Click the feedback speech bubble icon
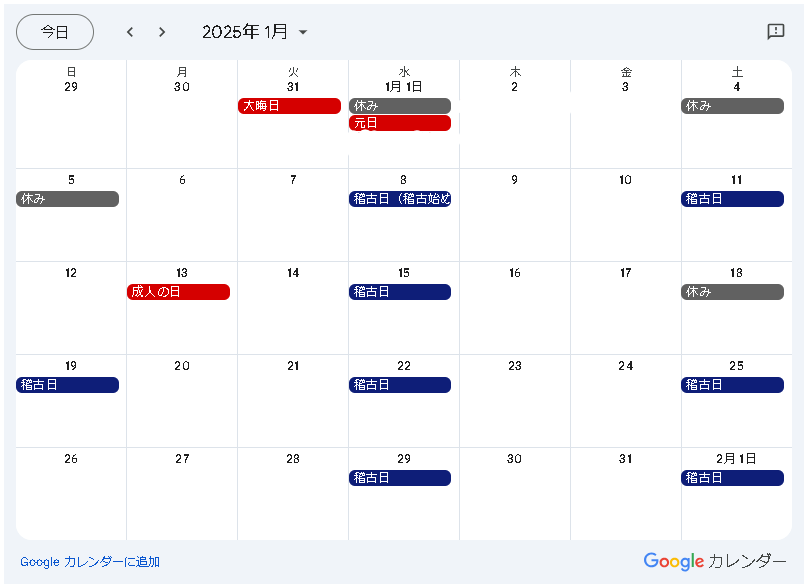The image size is (806, 587). tap(775, 32)
